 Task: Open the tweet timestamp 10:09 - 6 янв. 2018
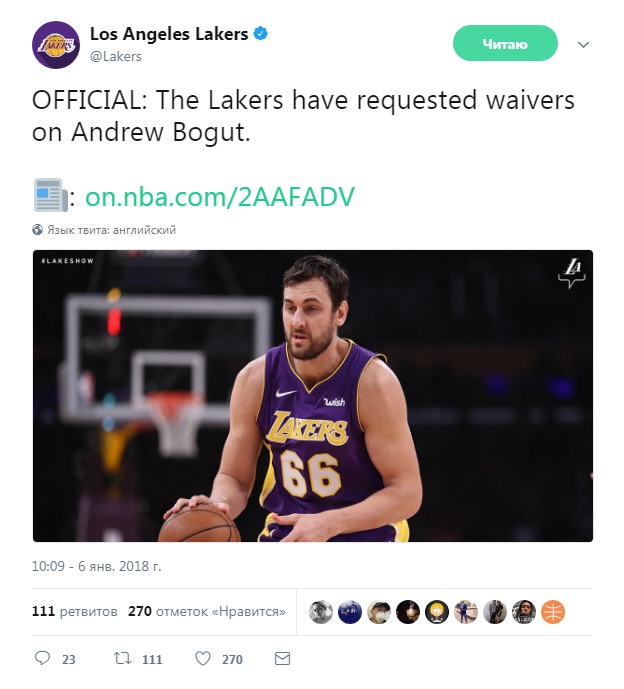pos(97,566)
